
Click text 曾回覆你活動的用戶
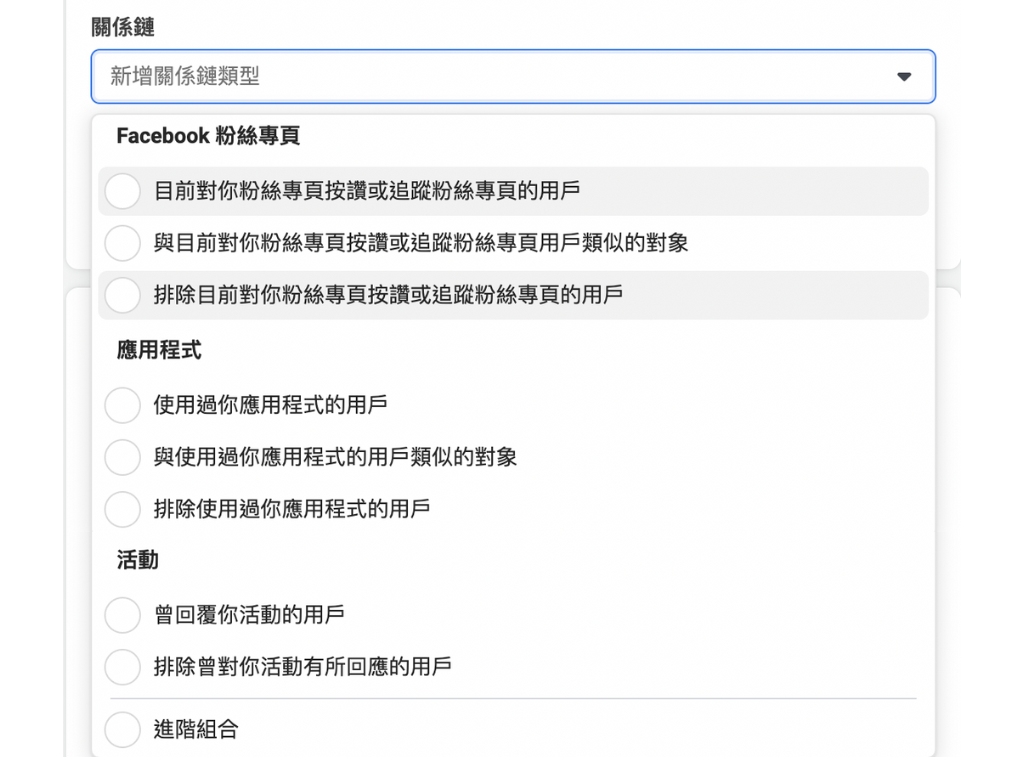[249, 614]
